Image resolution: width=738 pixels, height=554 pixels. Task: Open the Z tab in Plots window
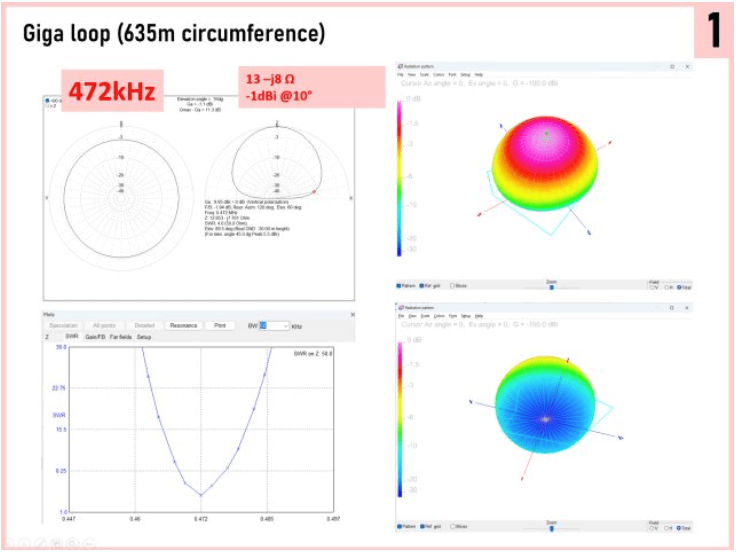point(48,338)
